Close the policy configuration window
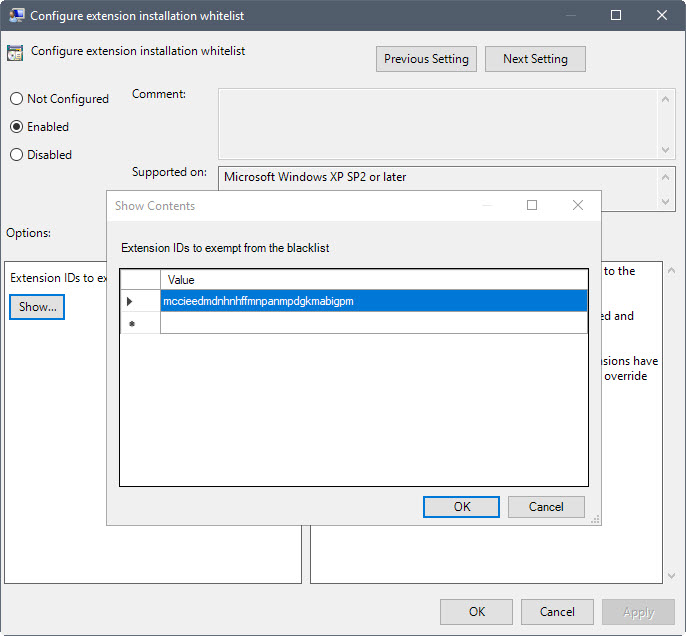Viewport: 686px width, 636px height. click(662, 15)
